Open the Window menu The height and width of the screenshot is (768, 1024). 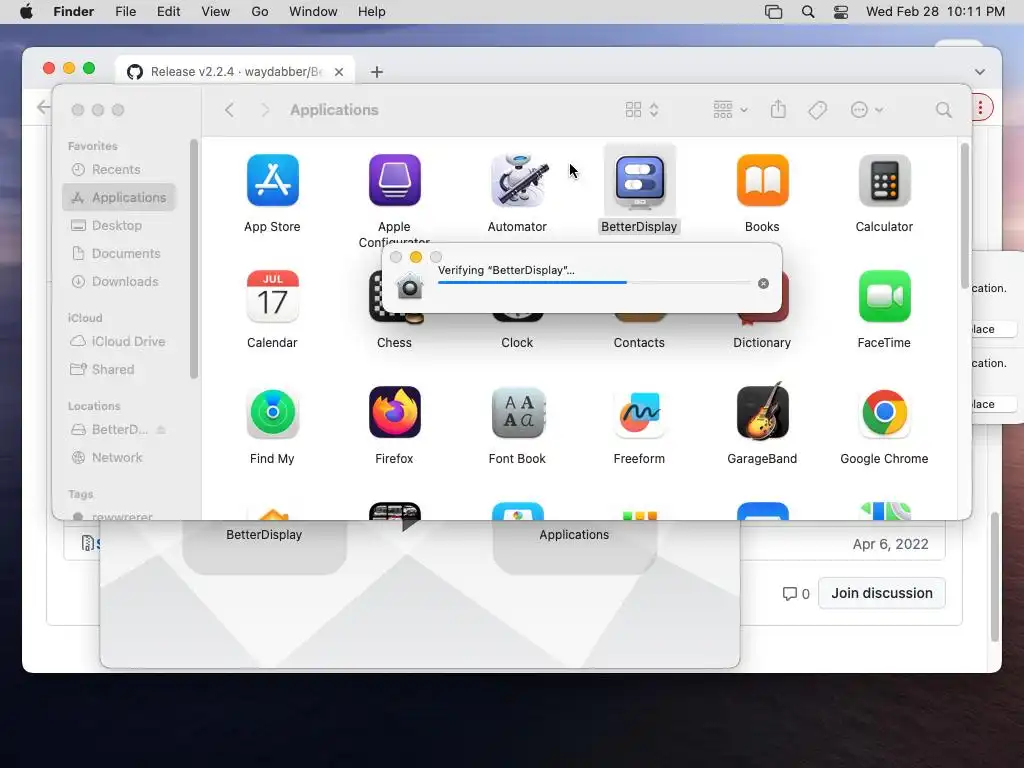(x=313, y=12)
